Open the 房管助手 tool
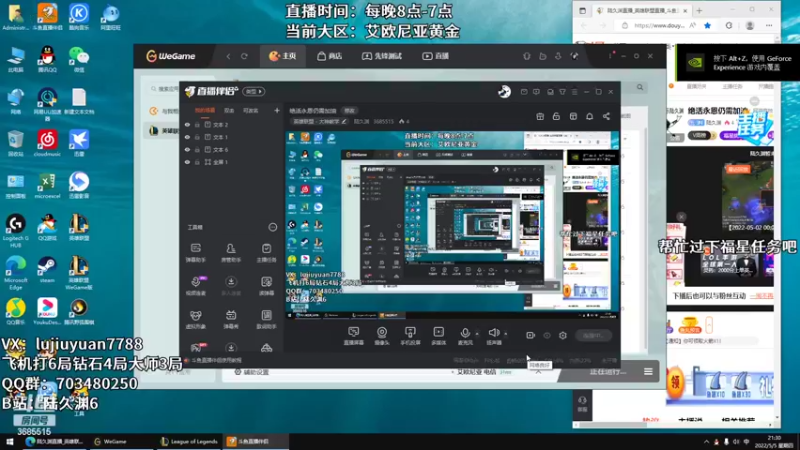This screenshot has width=800, height=450. tap(231, 252)
